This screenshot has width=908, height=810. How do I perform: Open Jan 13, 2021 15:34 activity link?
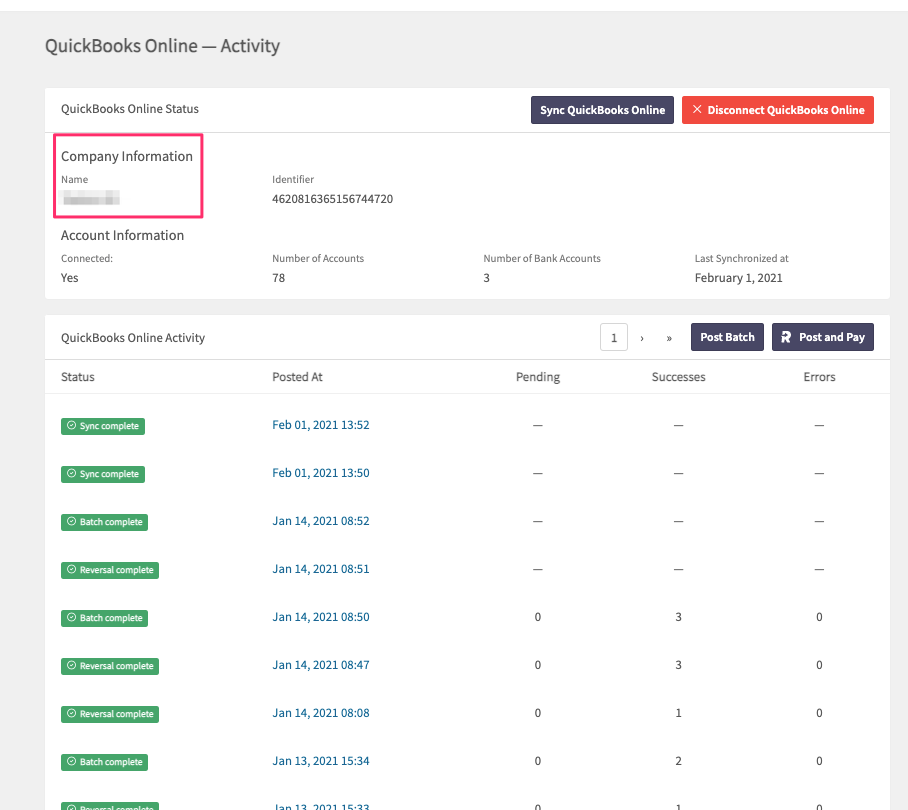coord(321,761)
